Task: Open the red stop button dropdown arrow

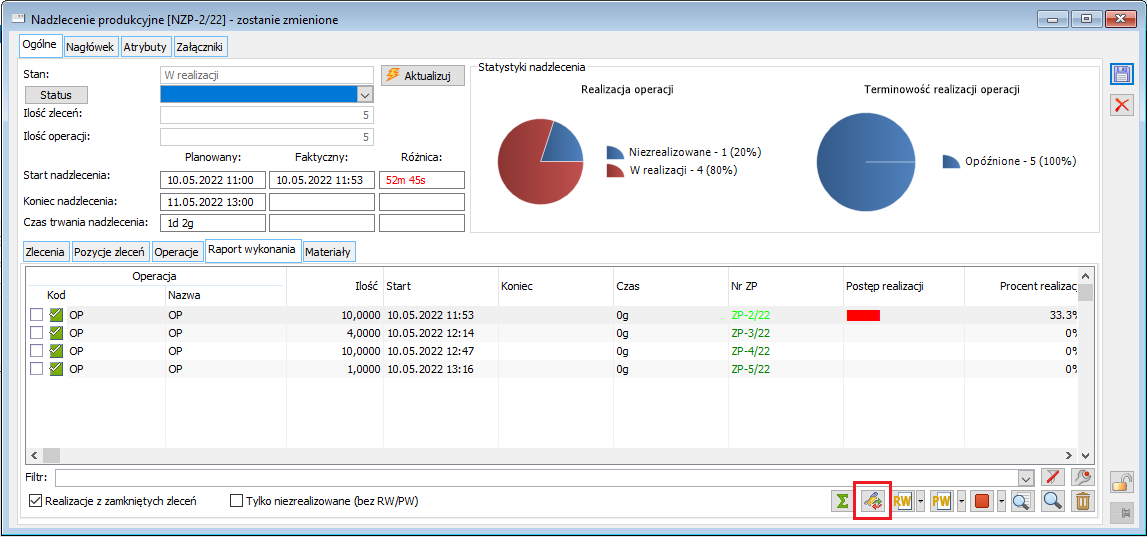Action: coord(1000,501)
